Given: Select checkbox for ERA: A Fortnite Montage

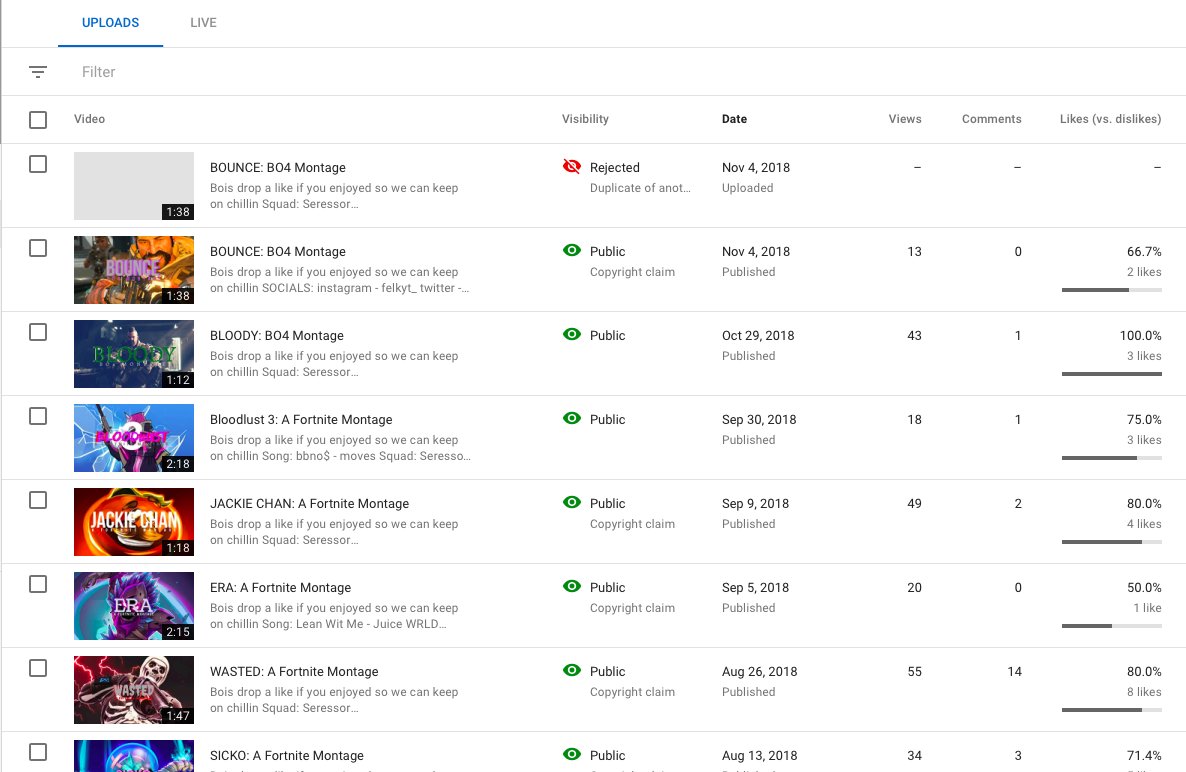Looking at the screenshot, I should [x=38, y=584].
